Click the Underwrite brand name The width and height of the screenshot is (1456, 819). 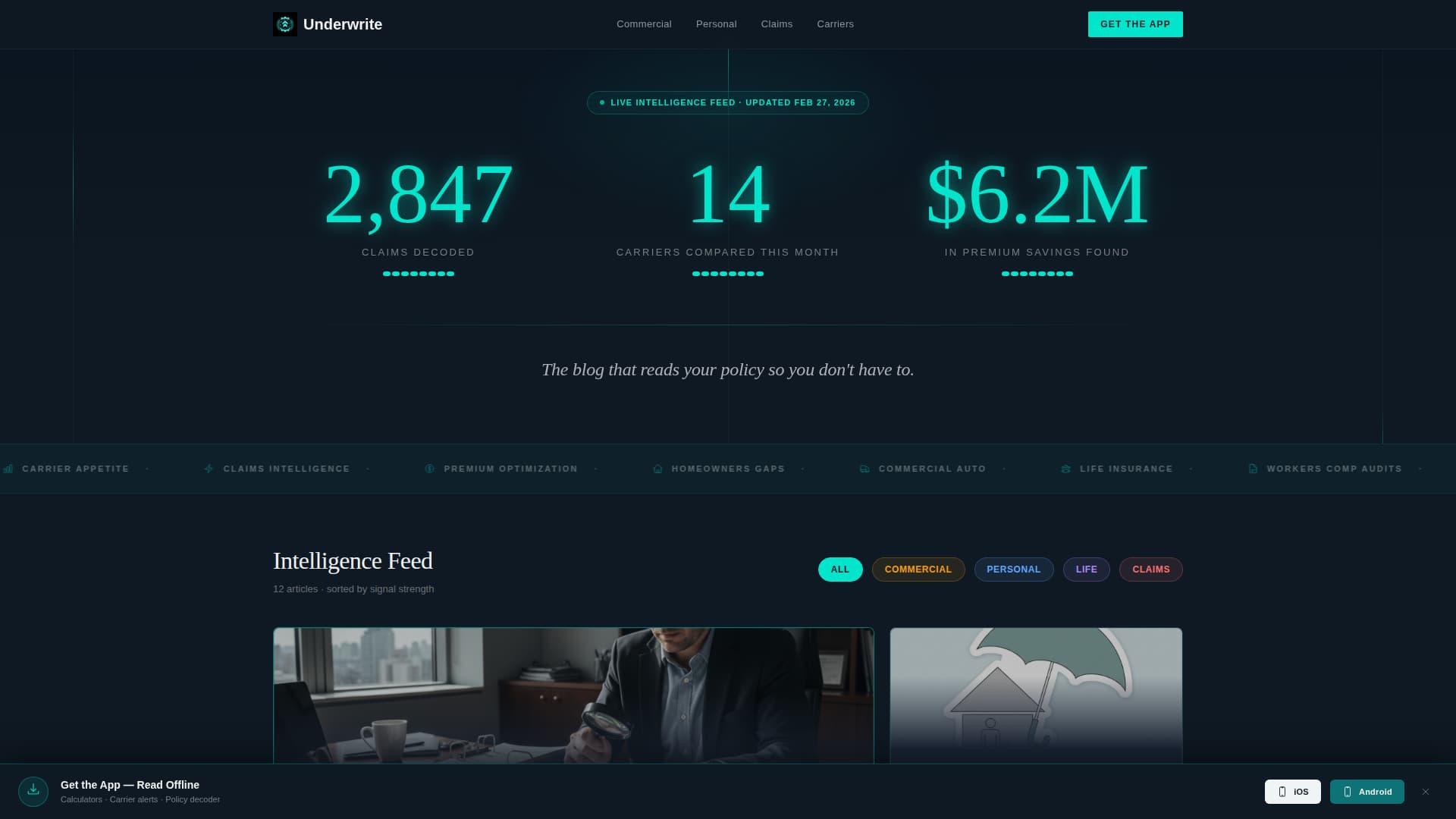point(343,24)
